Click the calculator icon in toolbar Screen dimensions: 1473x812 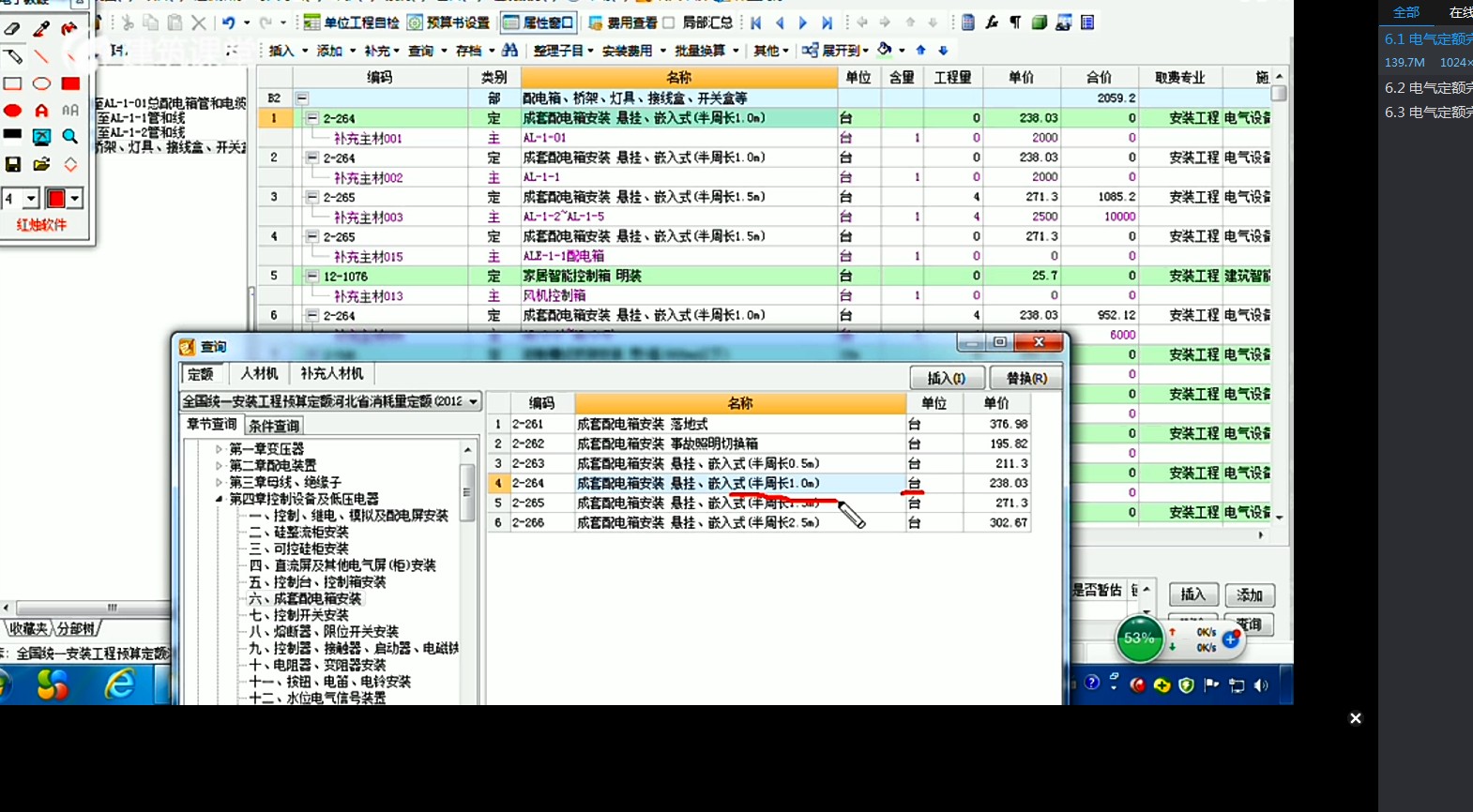[968, 23]
